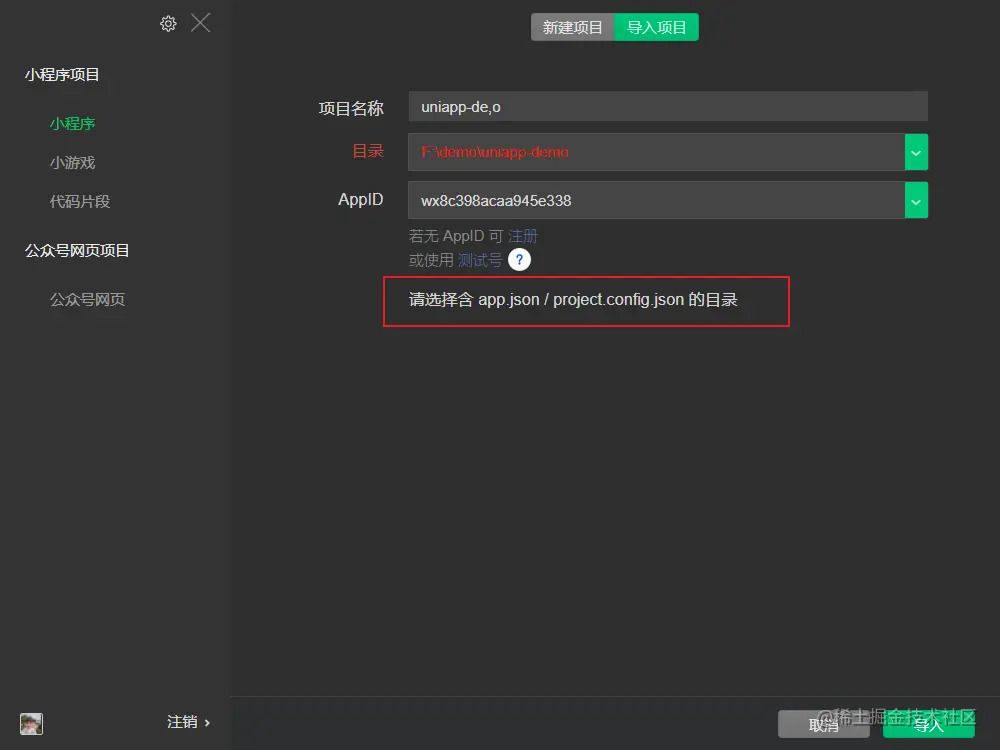1000x750 pixels.
Task: Switch to the 导入项目 tab
Action: click(656, 27)
